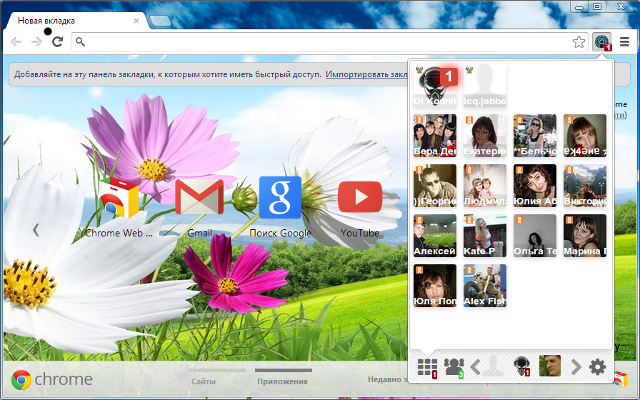
Task: Reload the page
Action: pyautogui.click(x=57, y=42)
